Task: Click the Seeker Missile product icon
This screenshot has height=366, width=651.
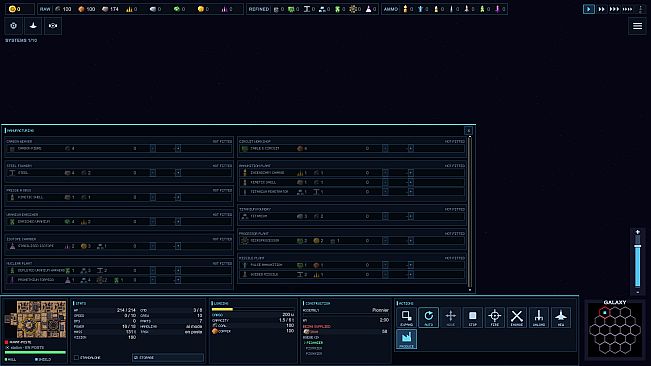Action: (x=245, y=274)
